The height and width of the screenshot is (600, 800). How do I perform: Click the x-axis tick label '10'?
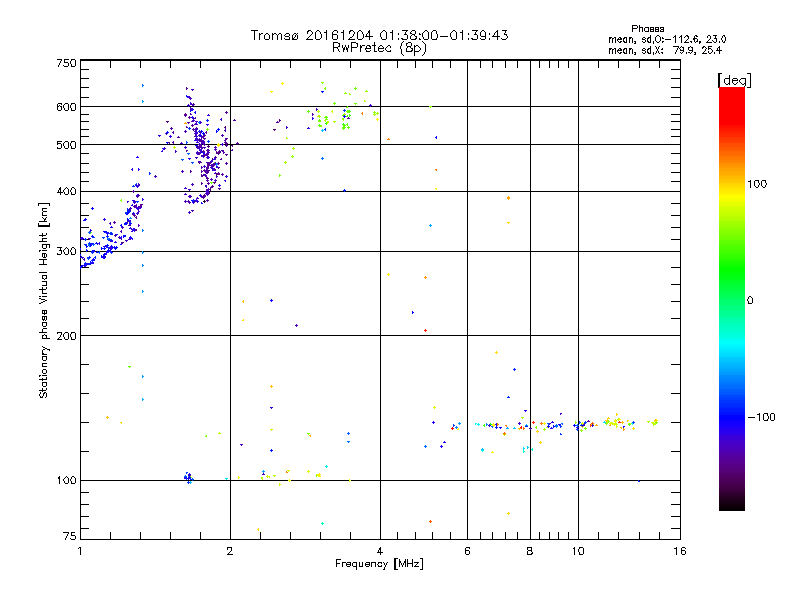578,551
